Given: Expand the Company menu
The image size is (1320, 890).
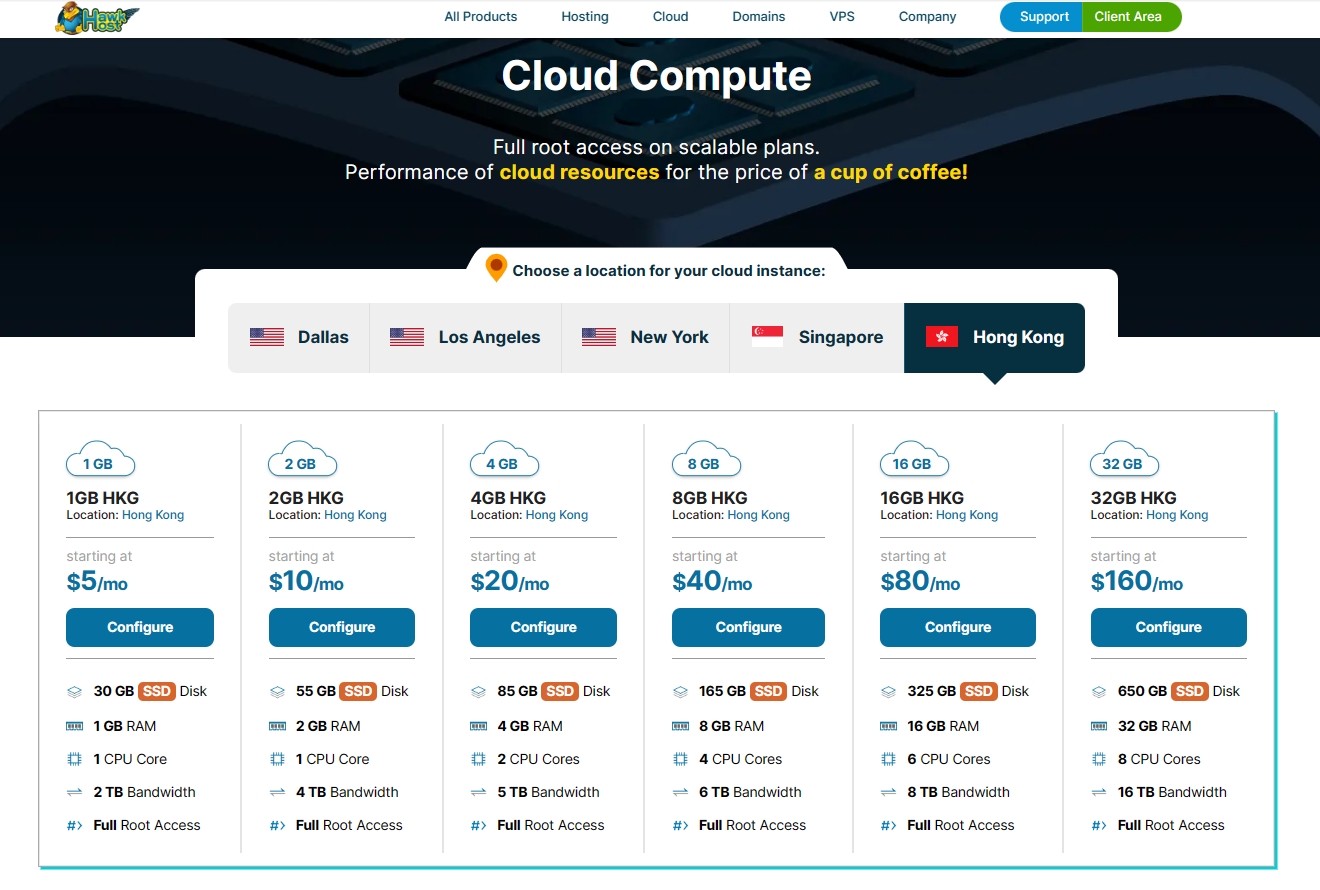Looking at the screenshot, I should [927, 17].
